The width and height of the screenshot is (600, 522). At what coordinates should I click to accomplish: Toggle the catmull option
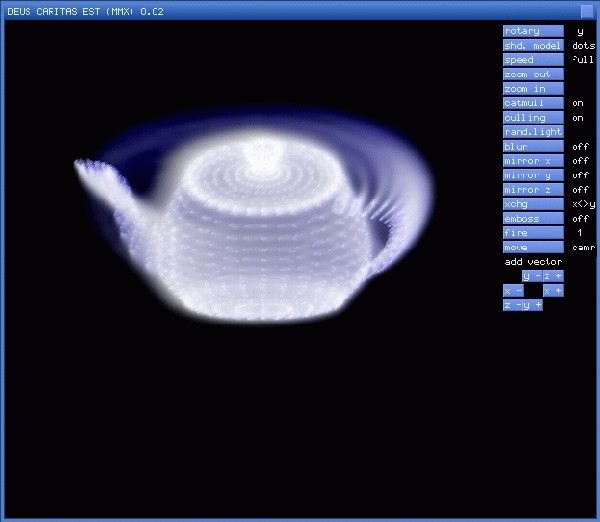[x=532, y=103]
